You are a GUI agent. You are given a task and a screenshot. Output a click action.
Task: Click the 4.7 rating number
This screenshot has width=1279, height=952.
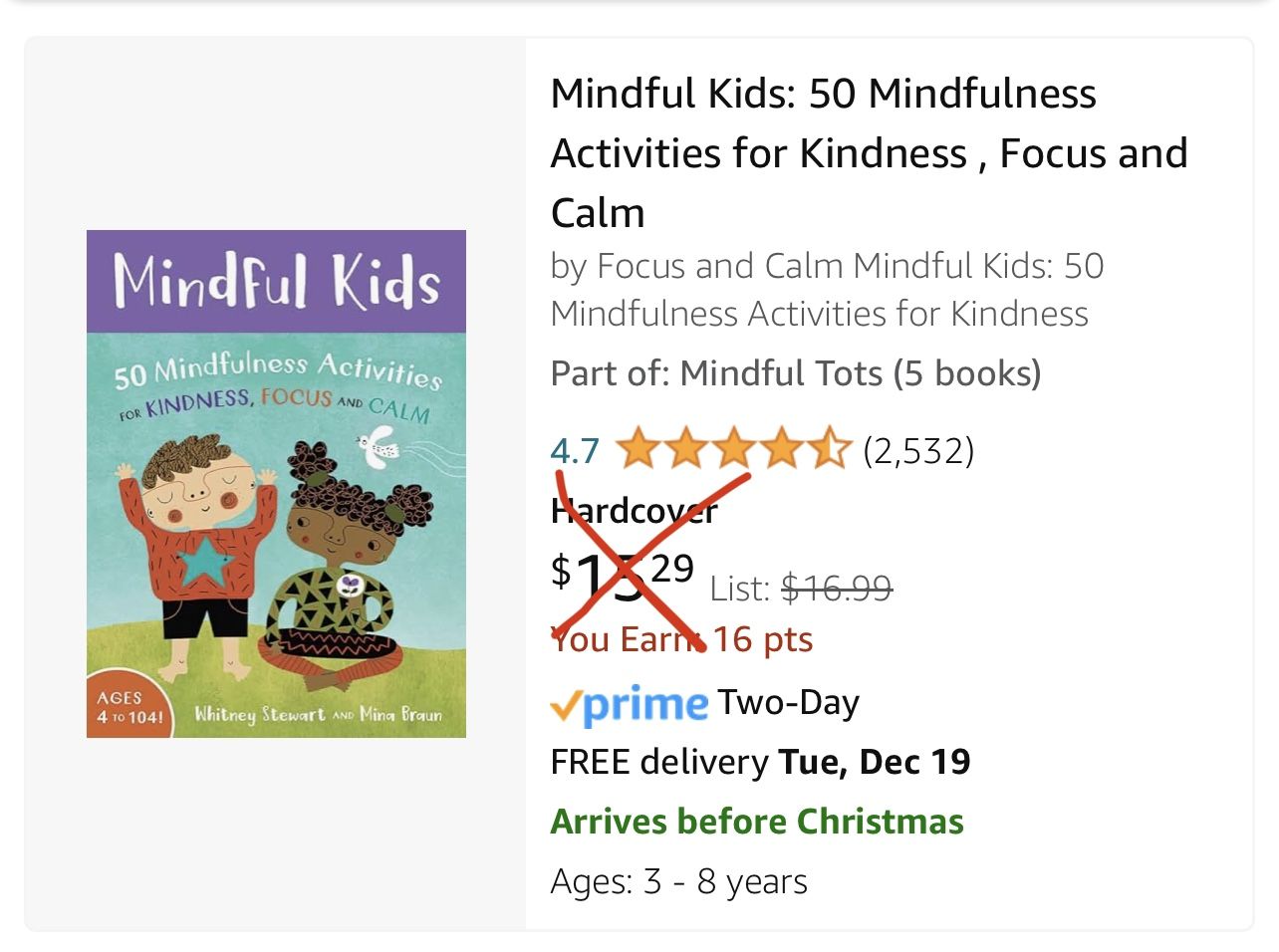[x=575, y=451]
